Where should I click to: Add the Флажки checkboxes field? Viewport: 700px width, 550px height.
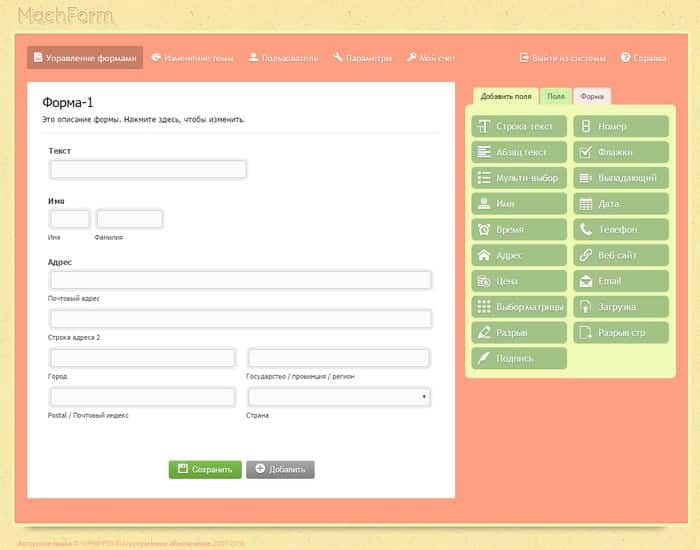coord(621,152)
